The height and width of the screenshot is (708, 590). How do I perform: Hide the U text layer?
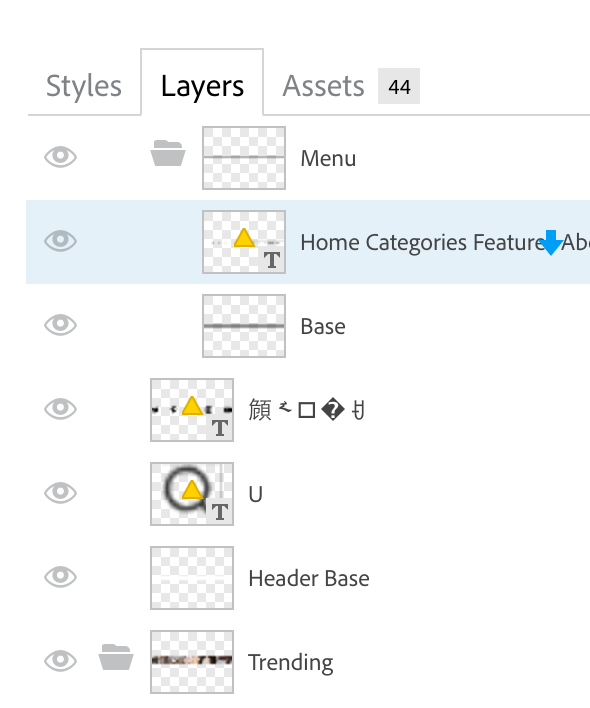pyautogui.click(x=60, y=493)
